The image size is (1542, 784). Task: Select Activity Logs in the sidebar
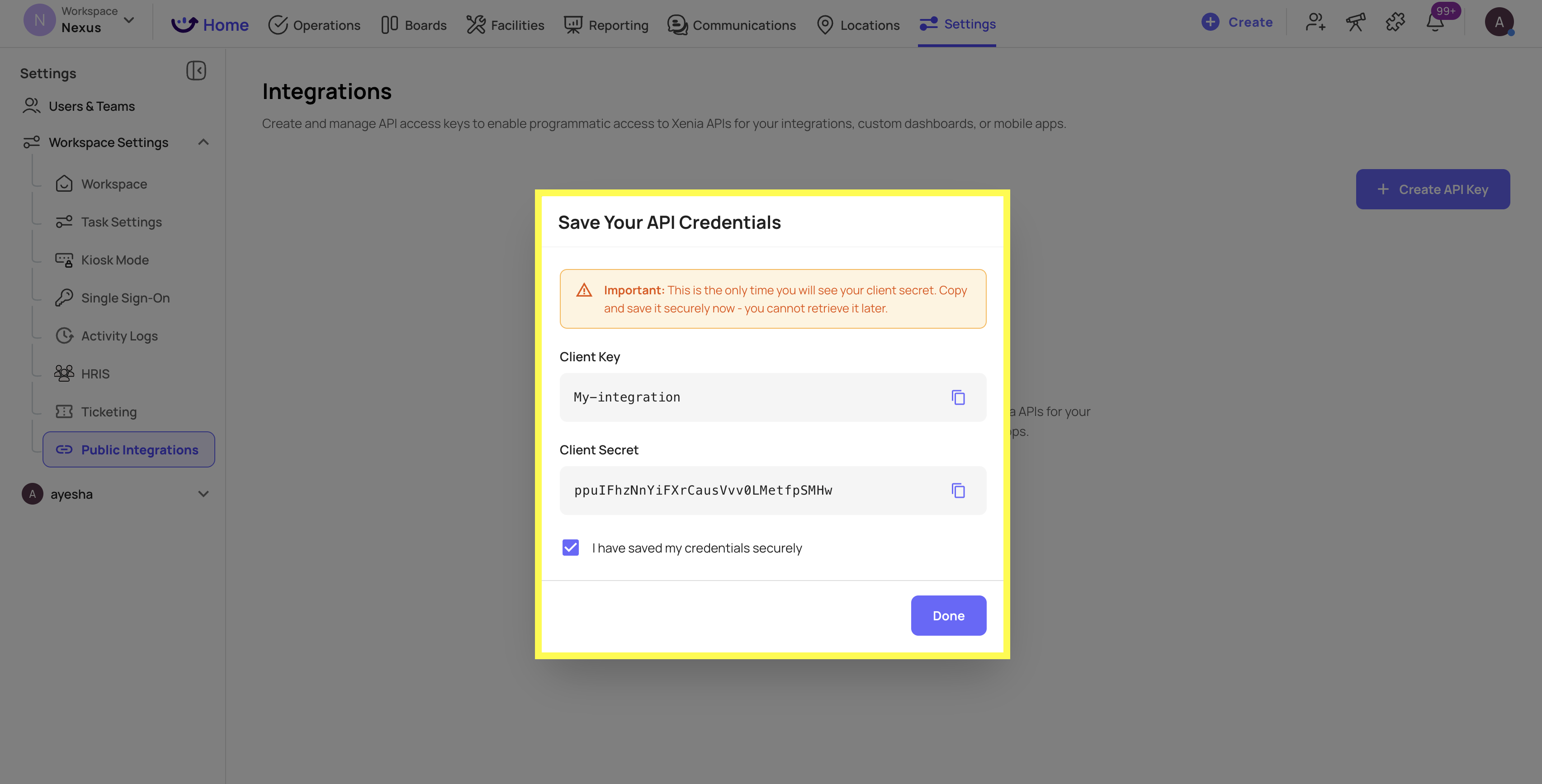[120, 336]
